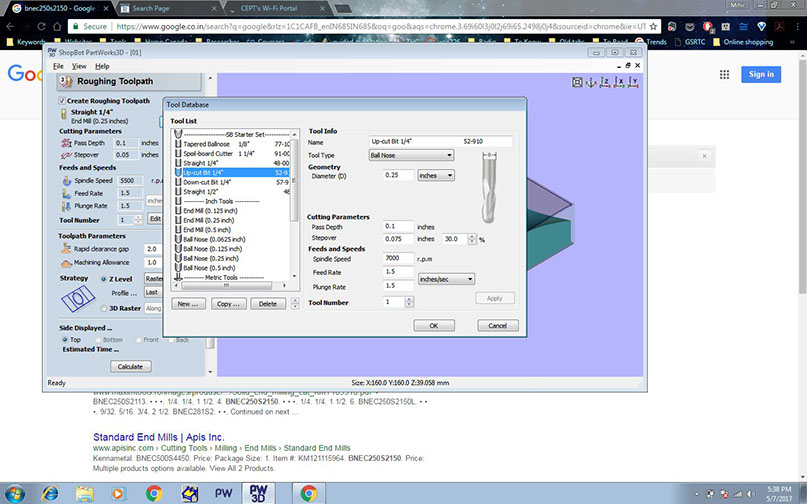Open Internet Explorer from the taskbar
Image resolution: width=807 pixels, height=504 pixels.
[x=50, y=494]
